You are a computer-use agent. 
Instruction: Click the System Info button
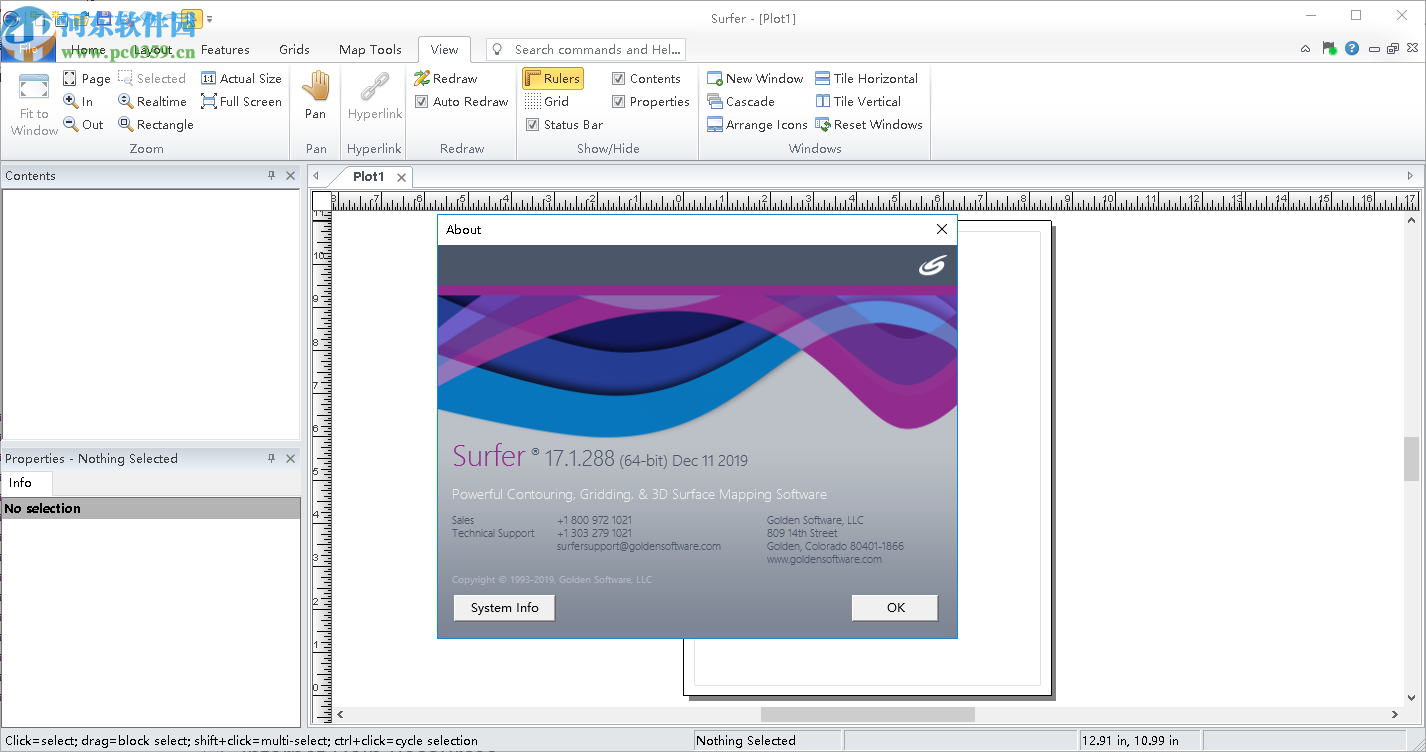point(504,607)
